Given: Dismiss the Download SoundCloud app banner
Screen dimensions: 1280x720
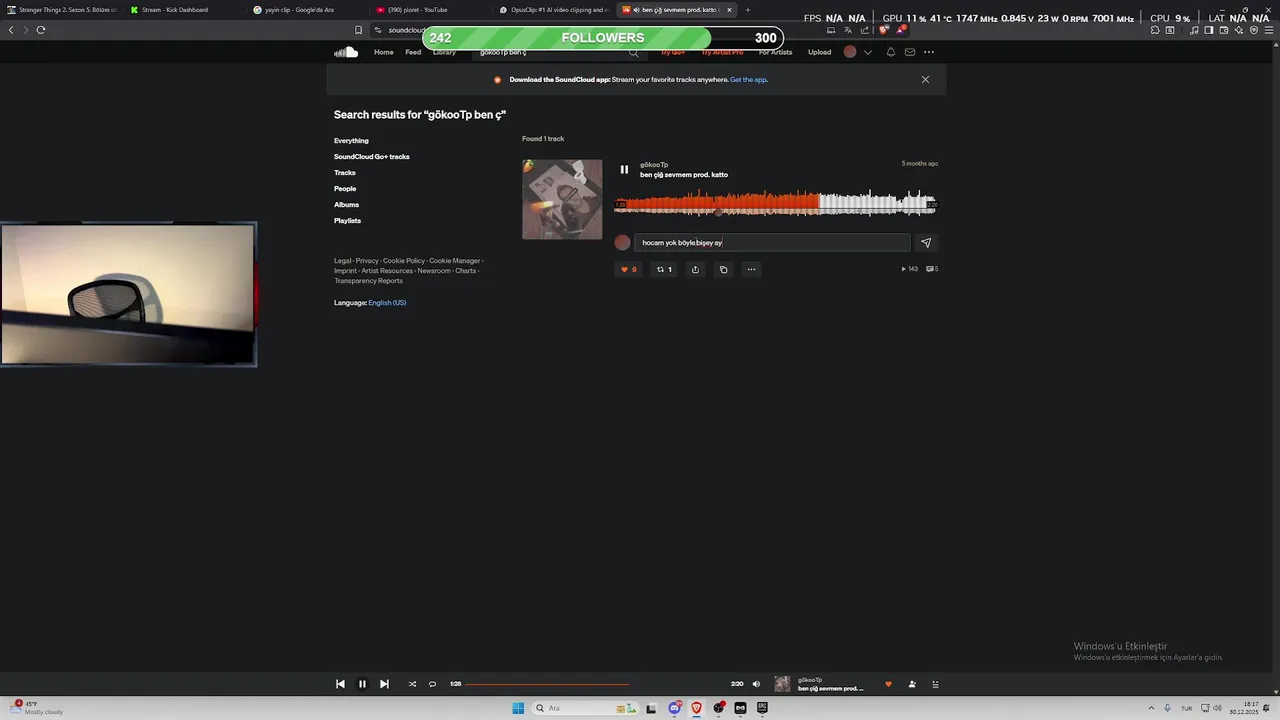Looking at the screenshot, I should click(925, 80).
